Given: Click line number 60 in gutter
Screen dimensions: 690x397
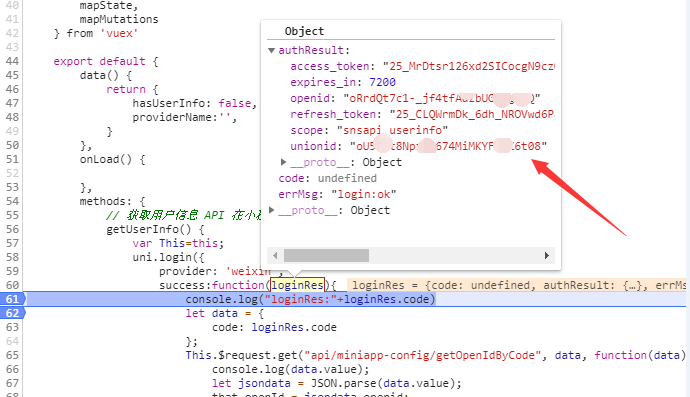Looking at the screenshot, I should pyautogui.click(x=12, y=285).
